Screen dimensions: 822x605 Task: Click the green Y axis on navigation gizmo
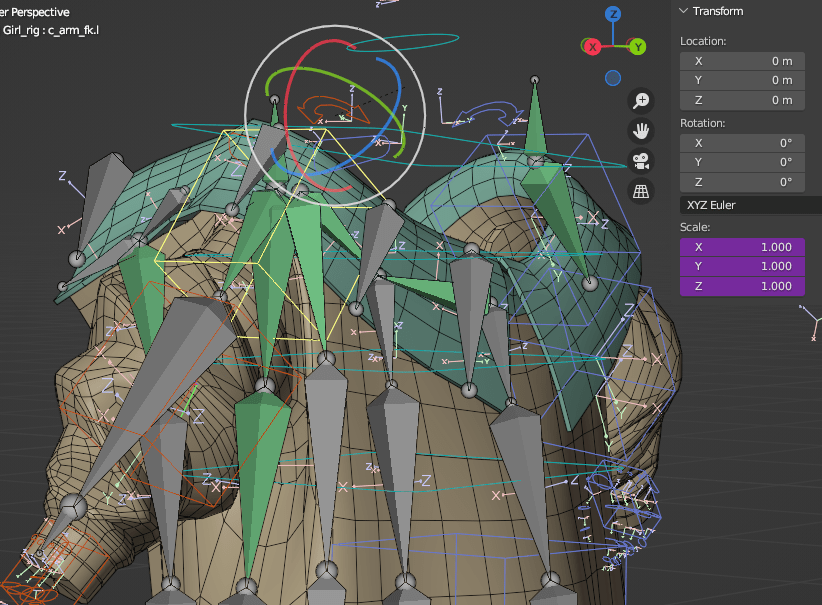coord(636,46)
